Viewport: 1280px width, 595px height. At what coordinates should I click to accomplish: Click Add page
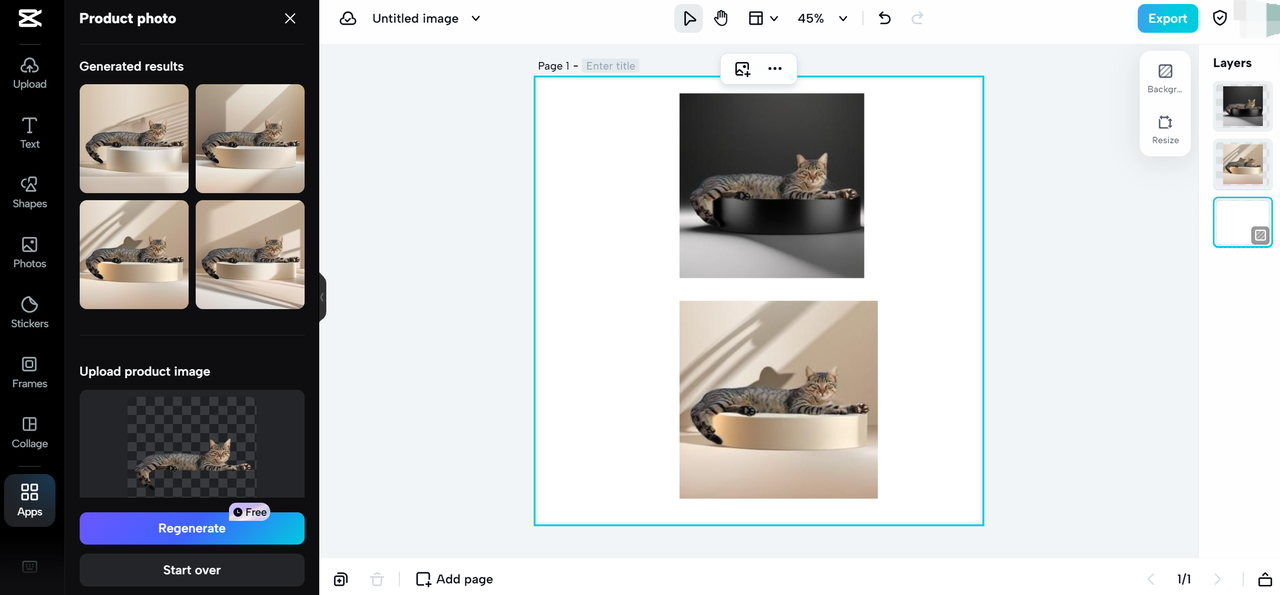(x=454, y=579)
